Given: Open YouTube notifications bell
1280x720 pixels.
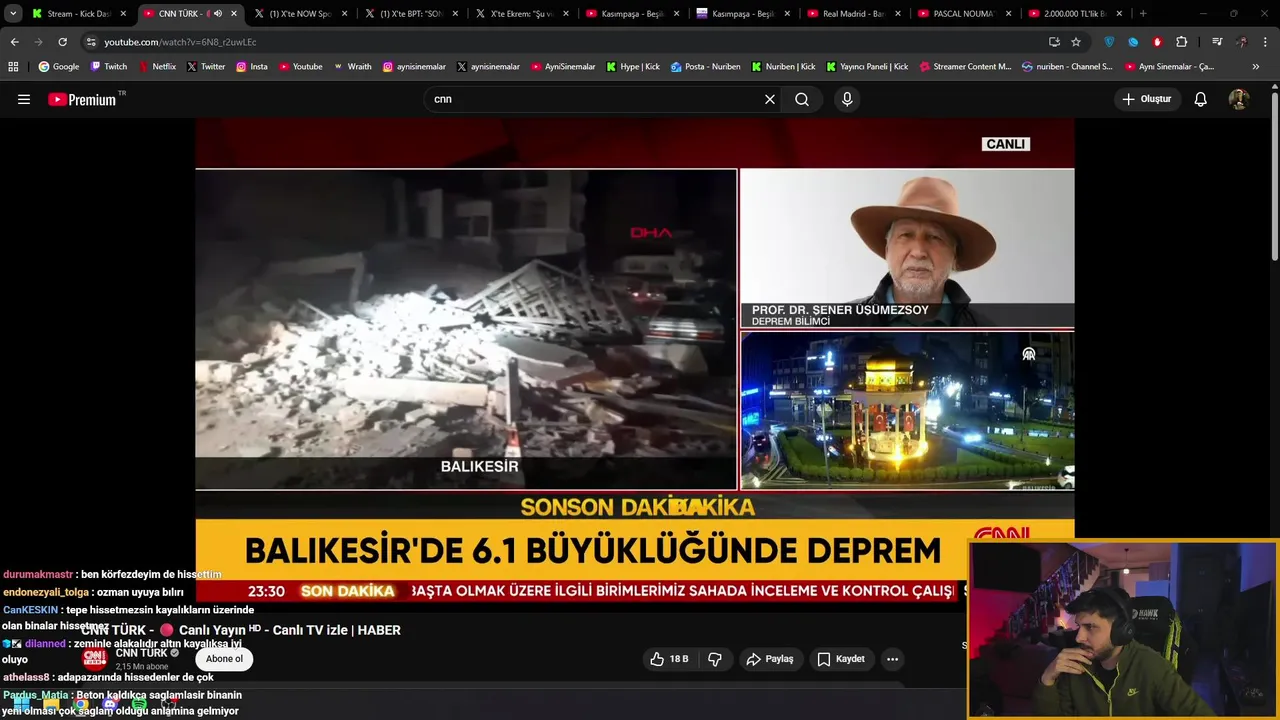Looking at the screenshot, I should click(x=1201, y=99).
